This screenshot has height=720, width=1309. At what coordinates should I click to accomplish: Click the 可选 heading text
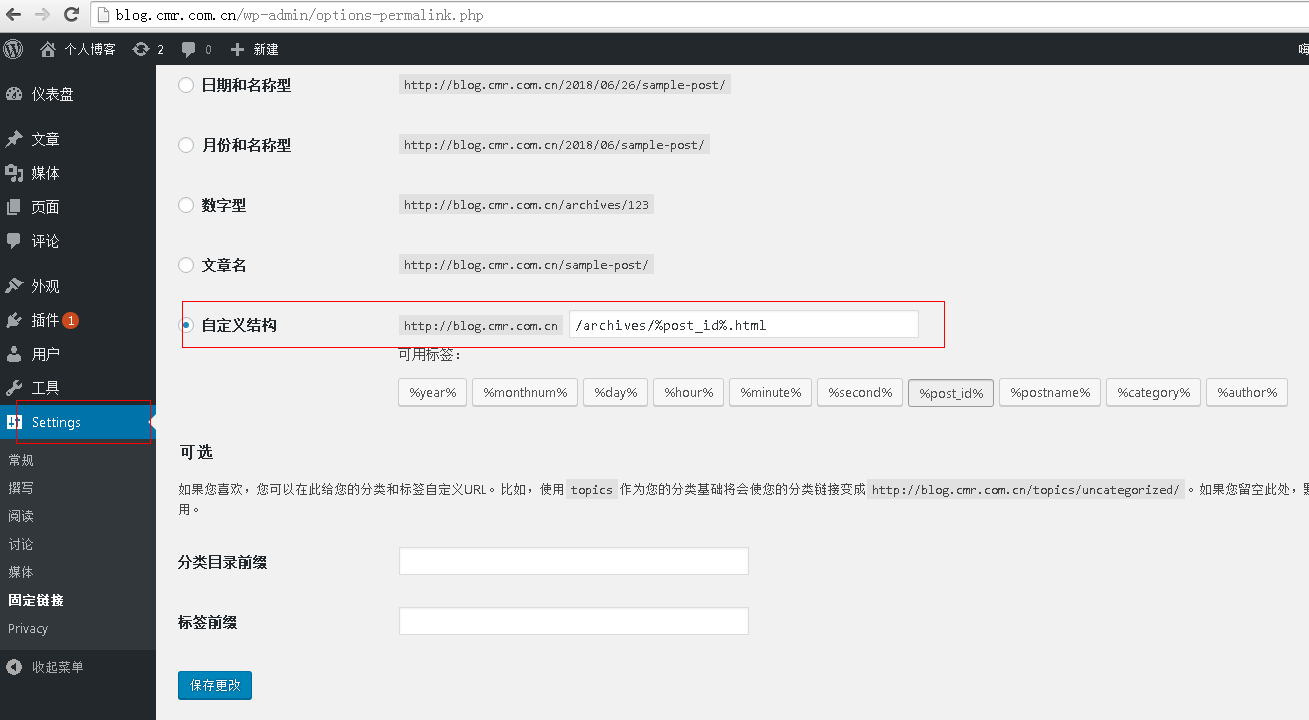(x=196, y=452)
